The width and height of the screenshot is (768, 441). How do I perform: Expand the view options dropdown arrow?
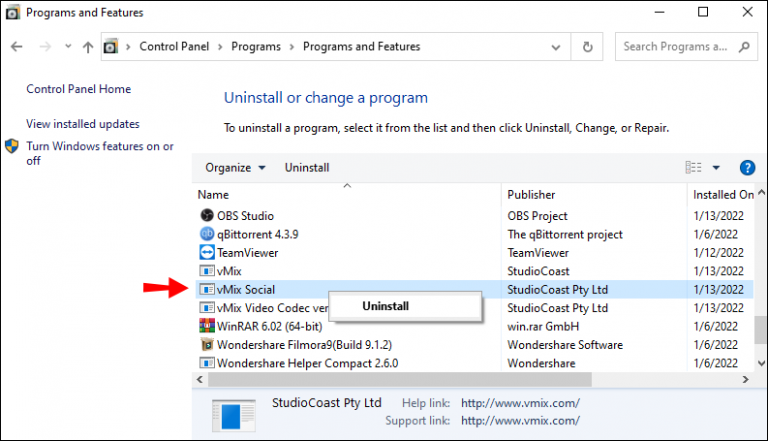pyautogui.click(x=716, y=168)
